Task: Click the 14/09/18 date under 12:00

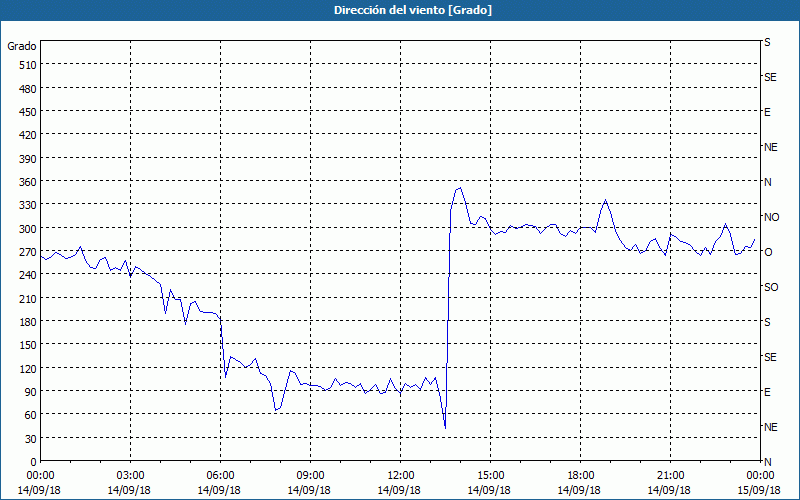Action: [399, 490]
